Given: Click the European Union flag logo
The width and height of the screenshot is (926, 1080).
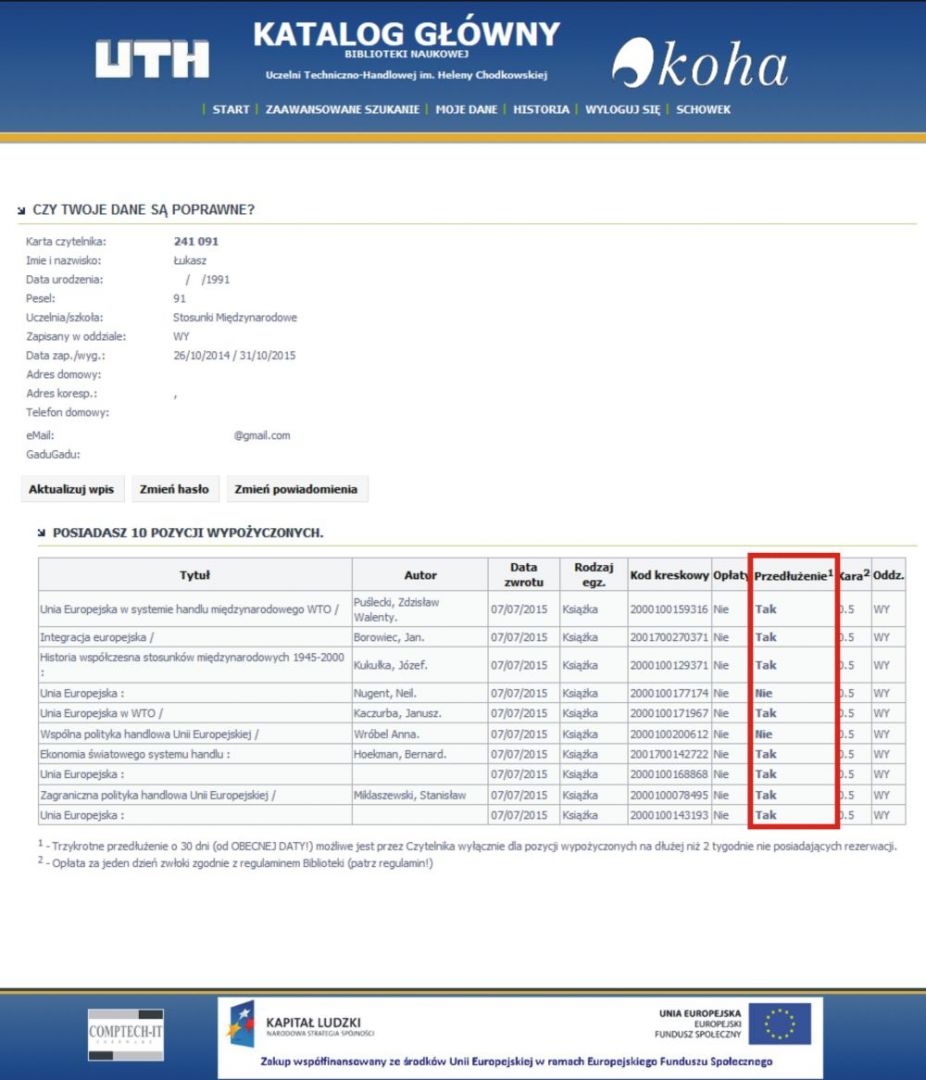Looking at the screenshot, I should (780, 1024).
